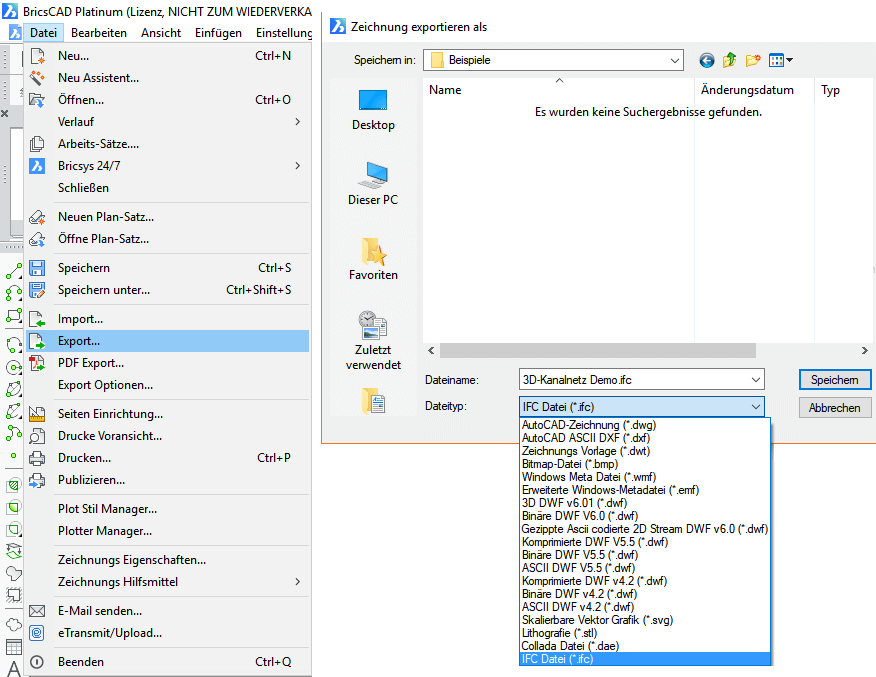
Task: Open Favoriten folder shortcut
Action: (x=373, y=258)
